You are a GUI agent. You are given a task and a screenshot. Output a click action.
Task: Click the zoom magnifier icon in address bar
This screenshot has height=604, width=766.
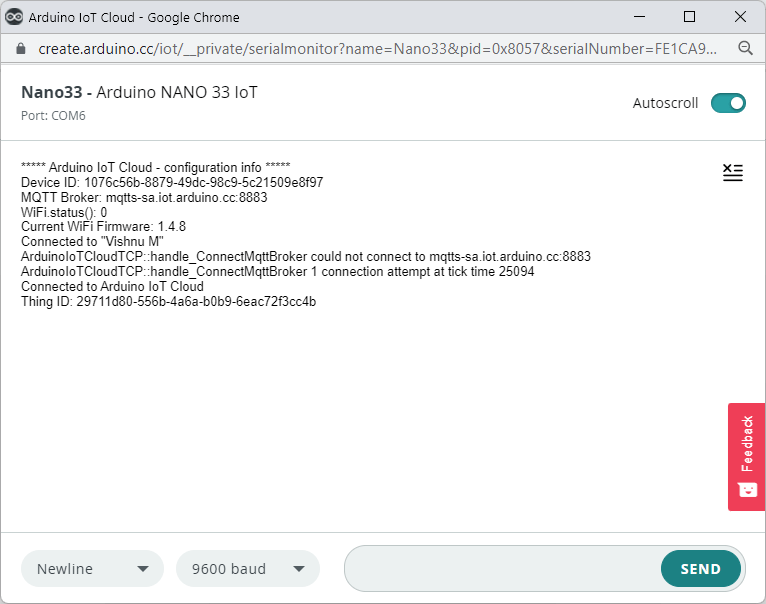745,48
